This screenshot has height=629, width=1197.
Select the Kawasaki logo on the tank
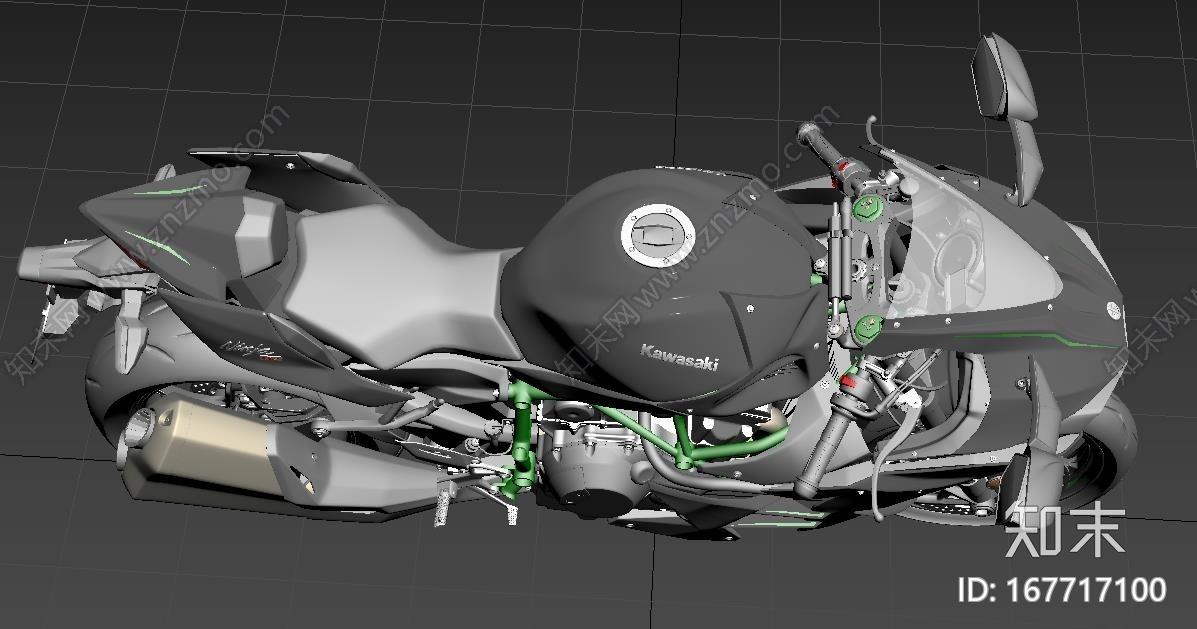tap(679, 356)
